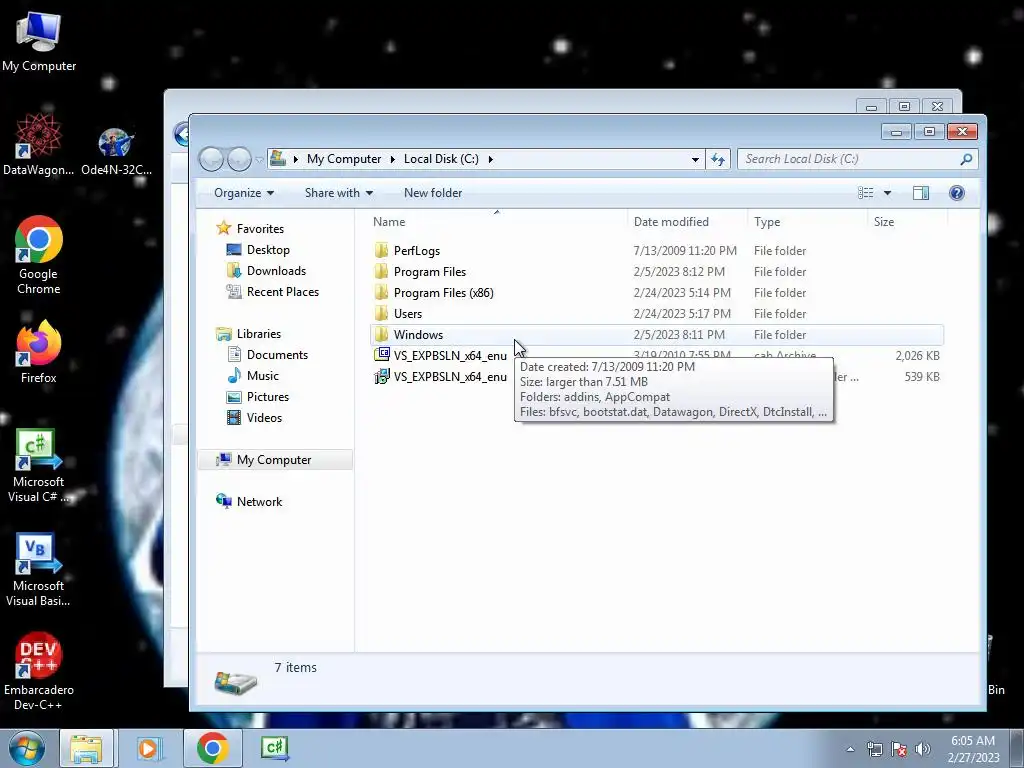The height and width of the screenshot is (768, 1024).
Task: Open the Organize menu
Action: pos(244,193)
